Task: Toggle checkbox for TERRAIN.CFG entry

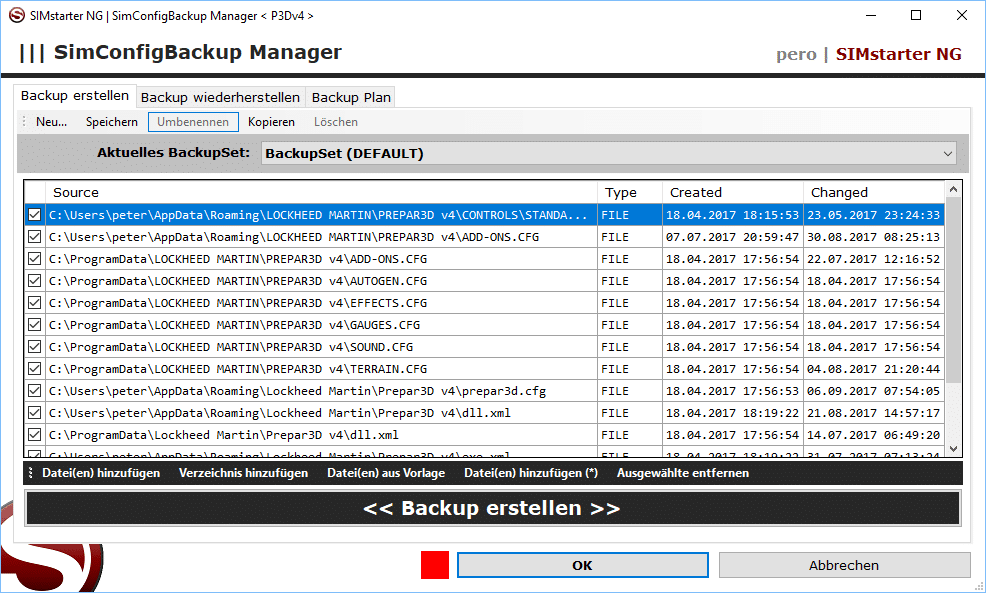Action: point(35,369)
